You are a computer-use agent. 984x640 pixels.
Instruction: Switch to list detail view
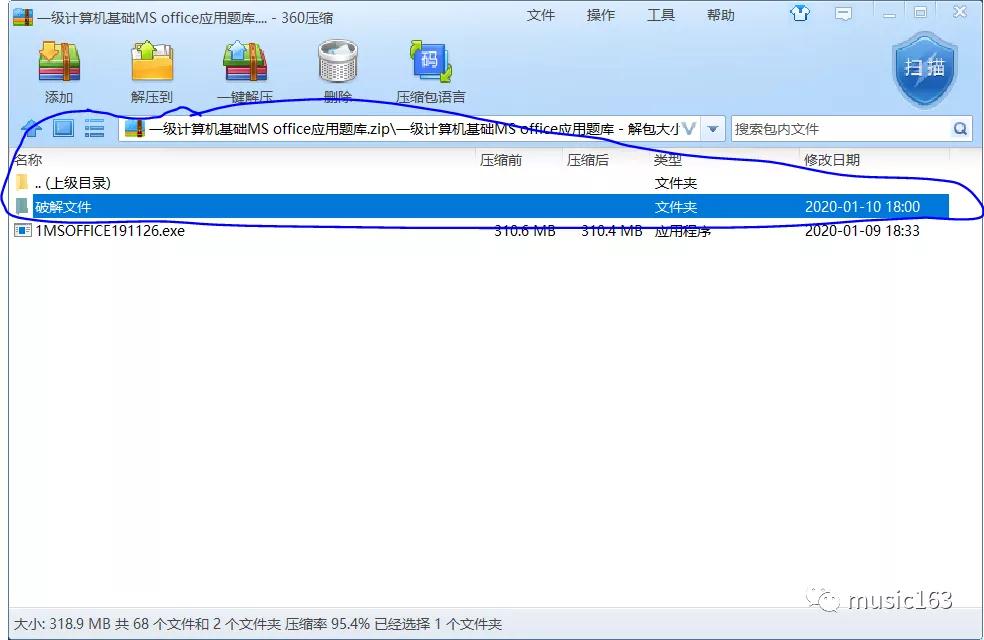94,129
